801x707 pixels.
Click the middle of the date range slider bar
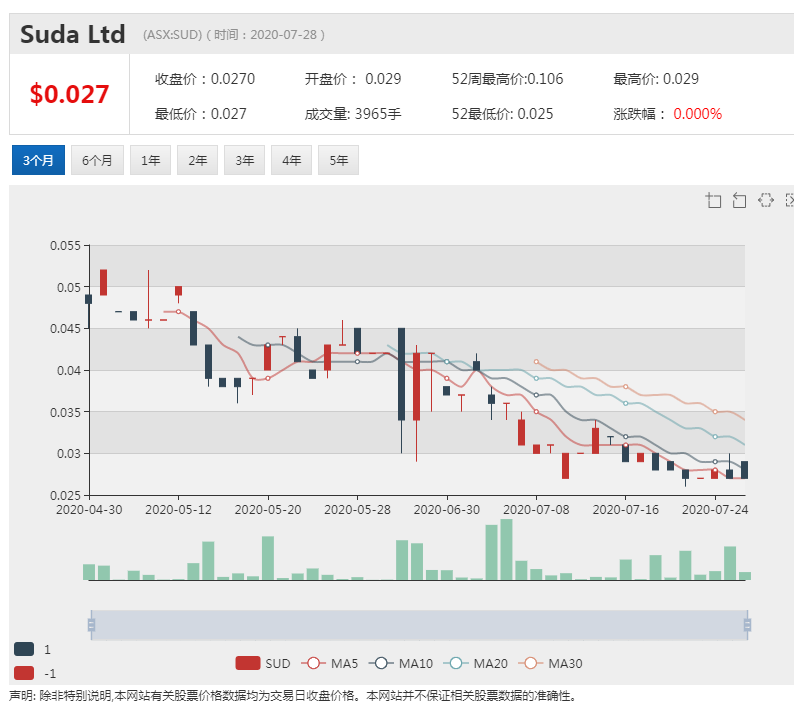pos(419,625)
